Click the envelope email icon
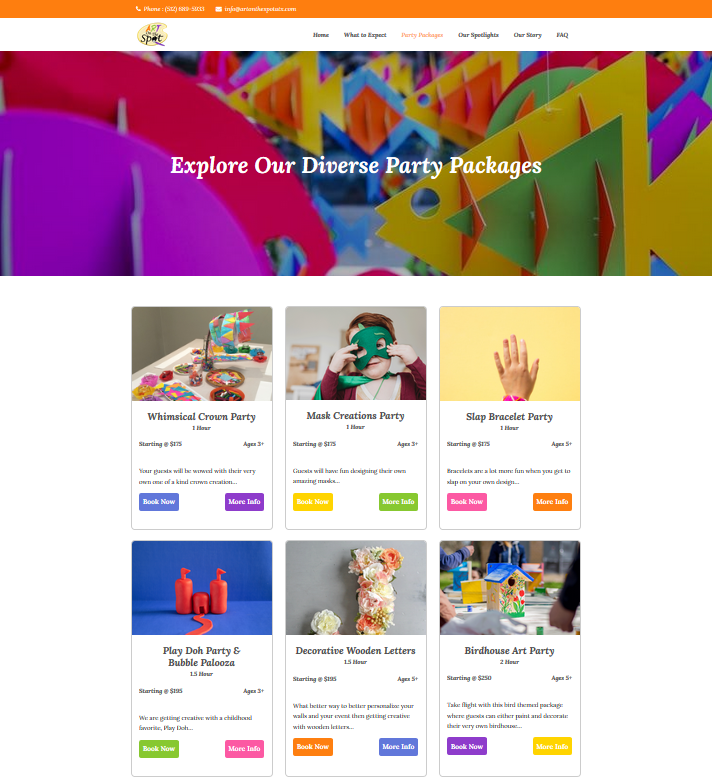The height and width of the screenshot is (781, 712). [218, 9]
